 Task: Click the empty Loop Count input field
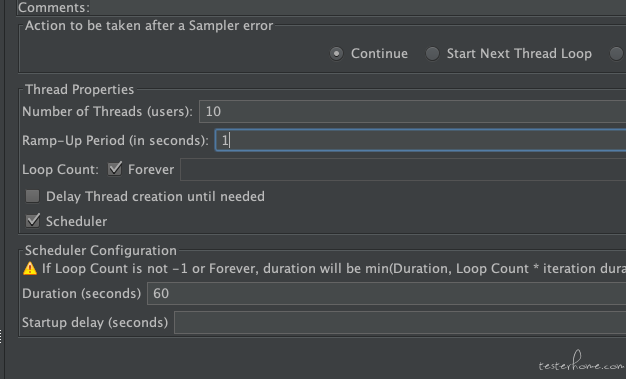coord(403,169)
